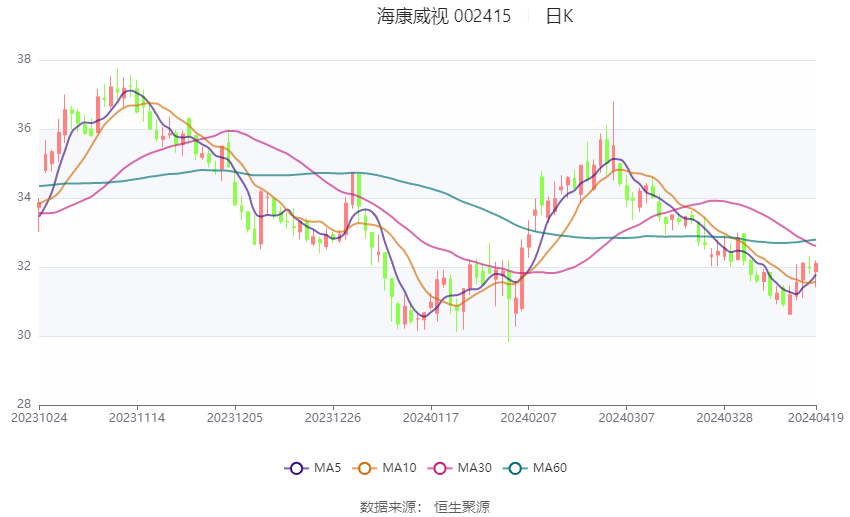
Task: Select the 日K label
Action: [x=559, y=16]
